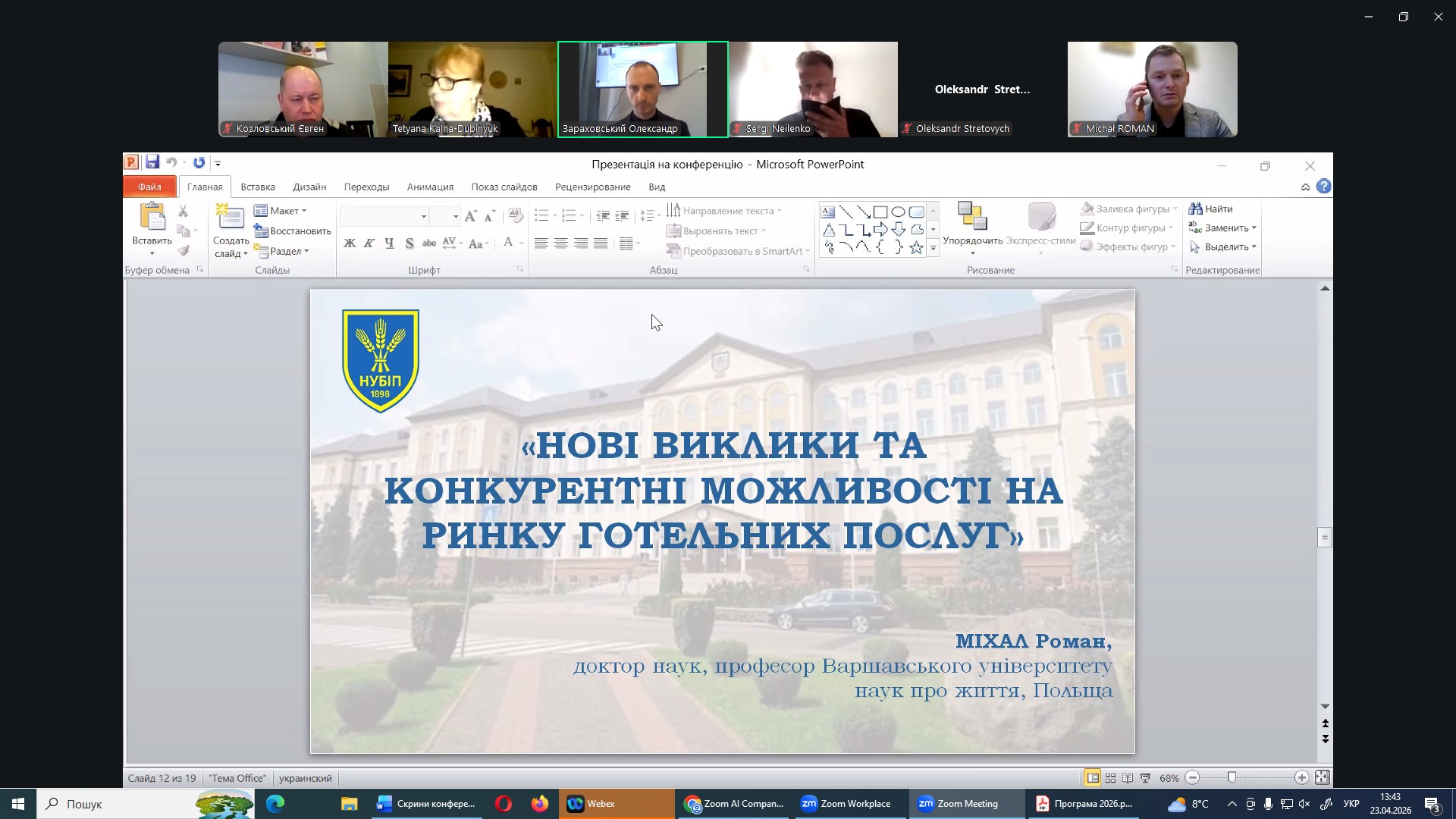Click the fit slide to window icon
The width and height of the screenshot is (1456, 819).
(x=1323, y=777)
